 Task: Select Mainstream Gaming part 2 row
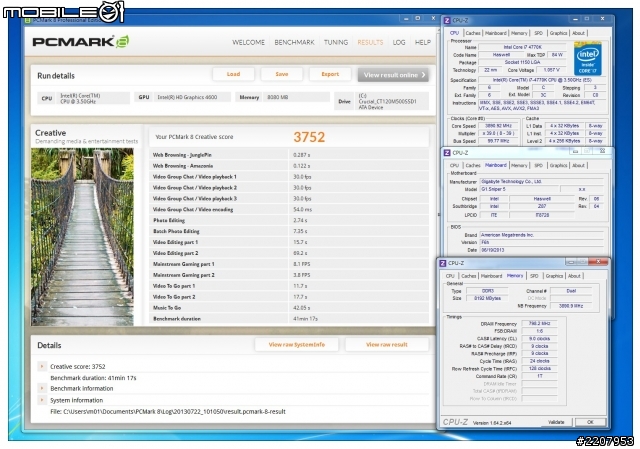[x=289, y=275]
